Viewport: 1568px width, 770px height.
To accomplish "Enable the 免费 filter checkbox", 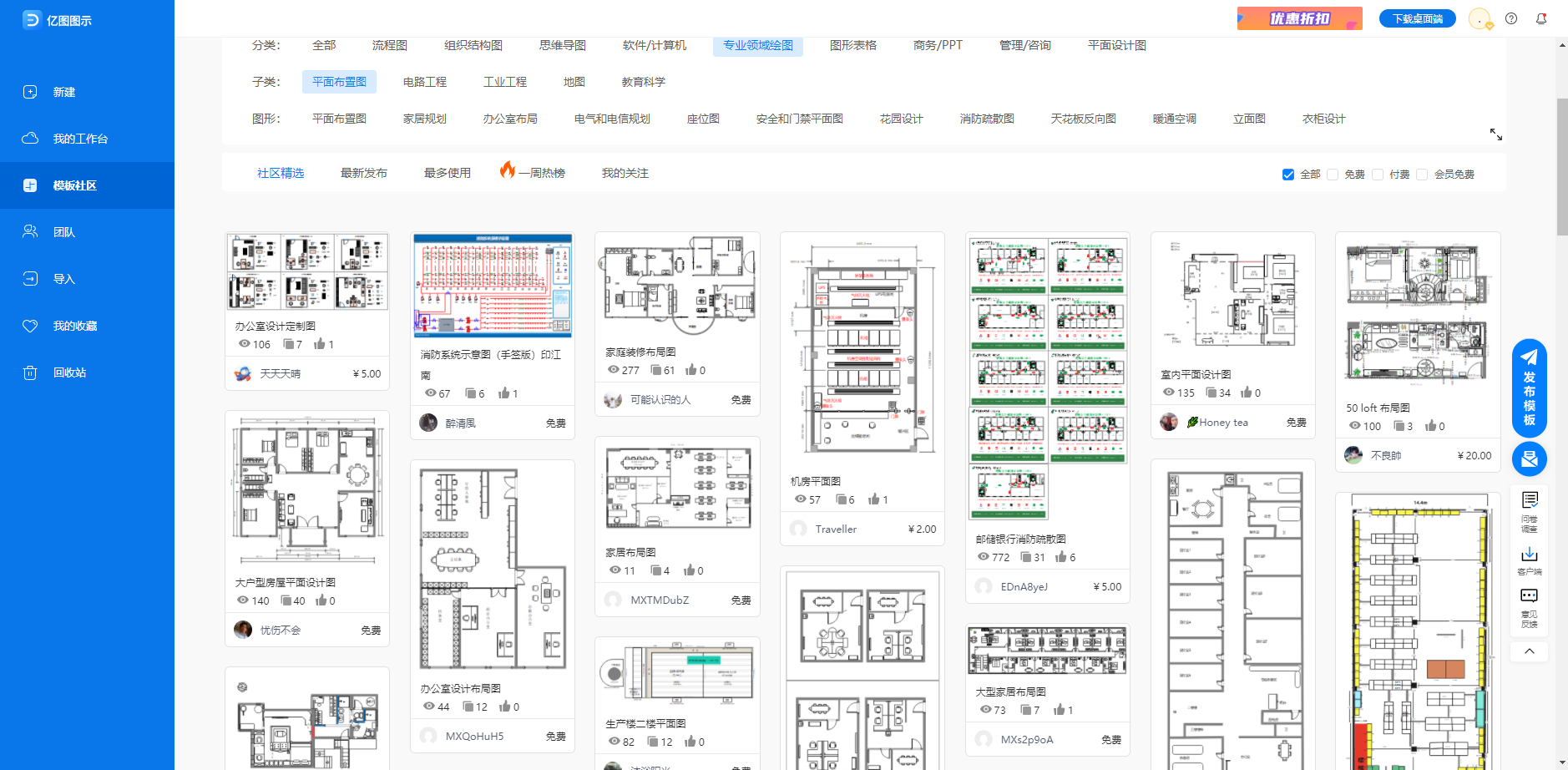I will click(1333, 175).
